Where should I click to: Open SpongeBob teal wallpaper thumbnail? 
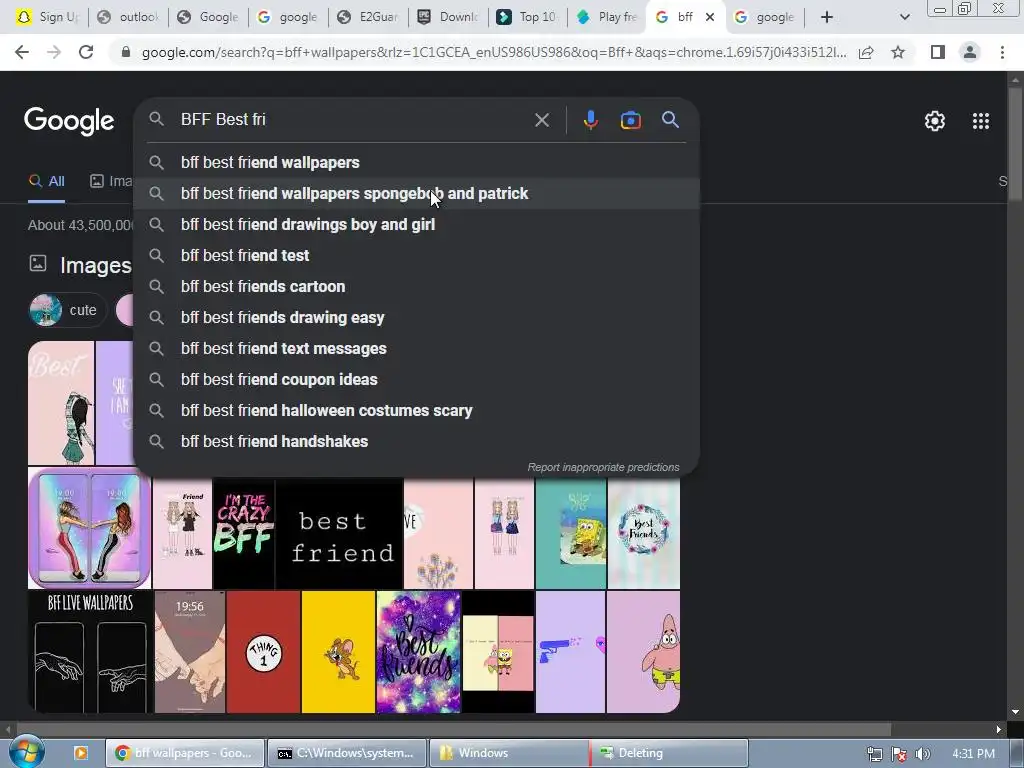[x=571, y=534]
